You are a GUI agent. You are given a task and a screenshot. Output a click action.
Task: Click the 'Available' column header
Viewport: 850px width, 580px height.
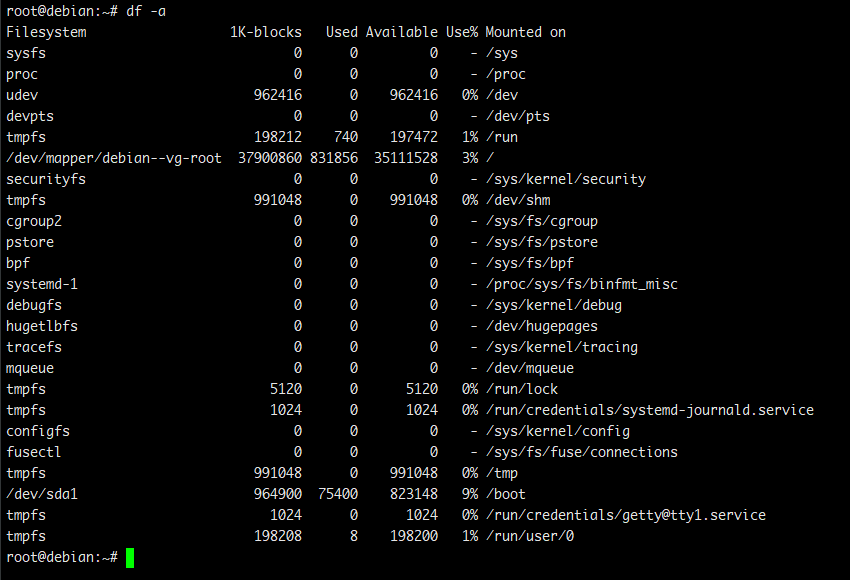click(401, 32)
